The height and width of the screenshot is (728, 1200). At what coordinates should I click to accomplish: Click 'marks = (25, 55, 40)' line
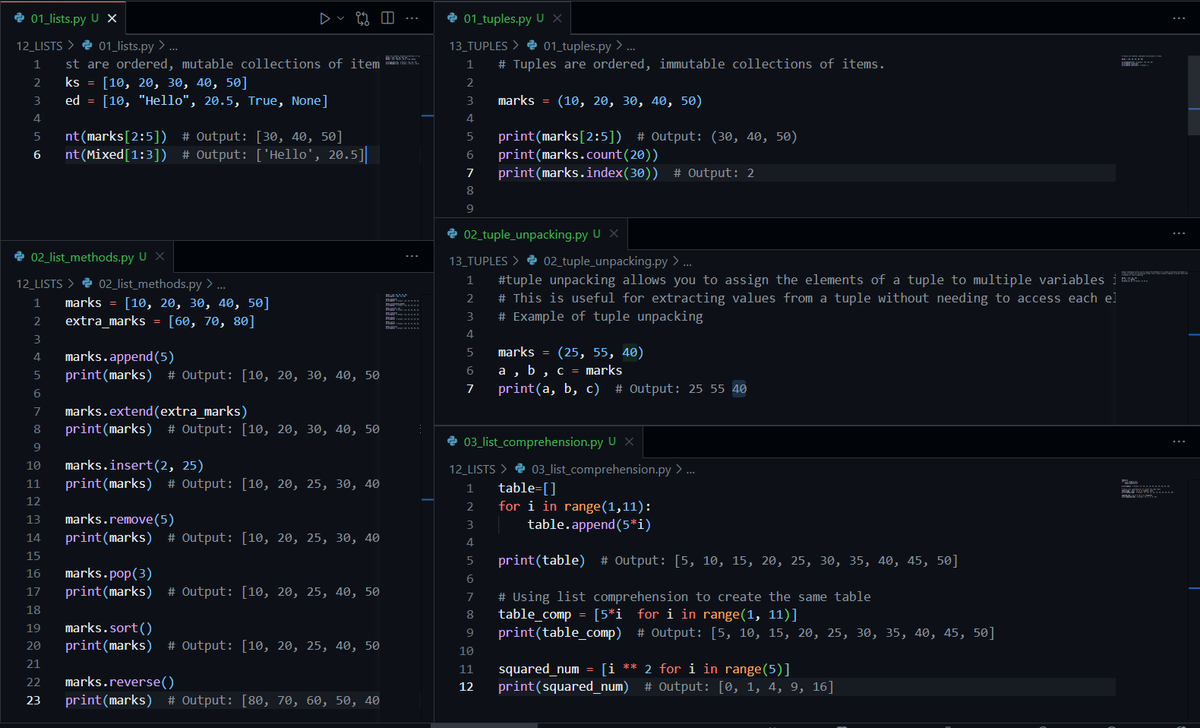click(x=571, y=352)
